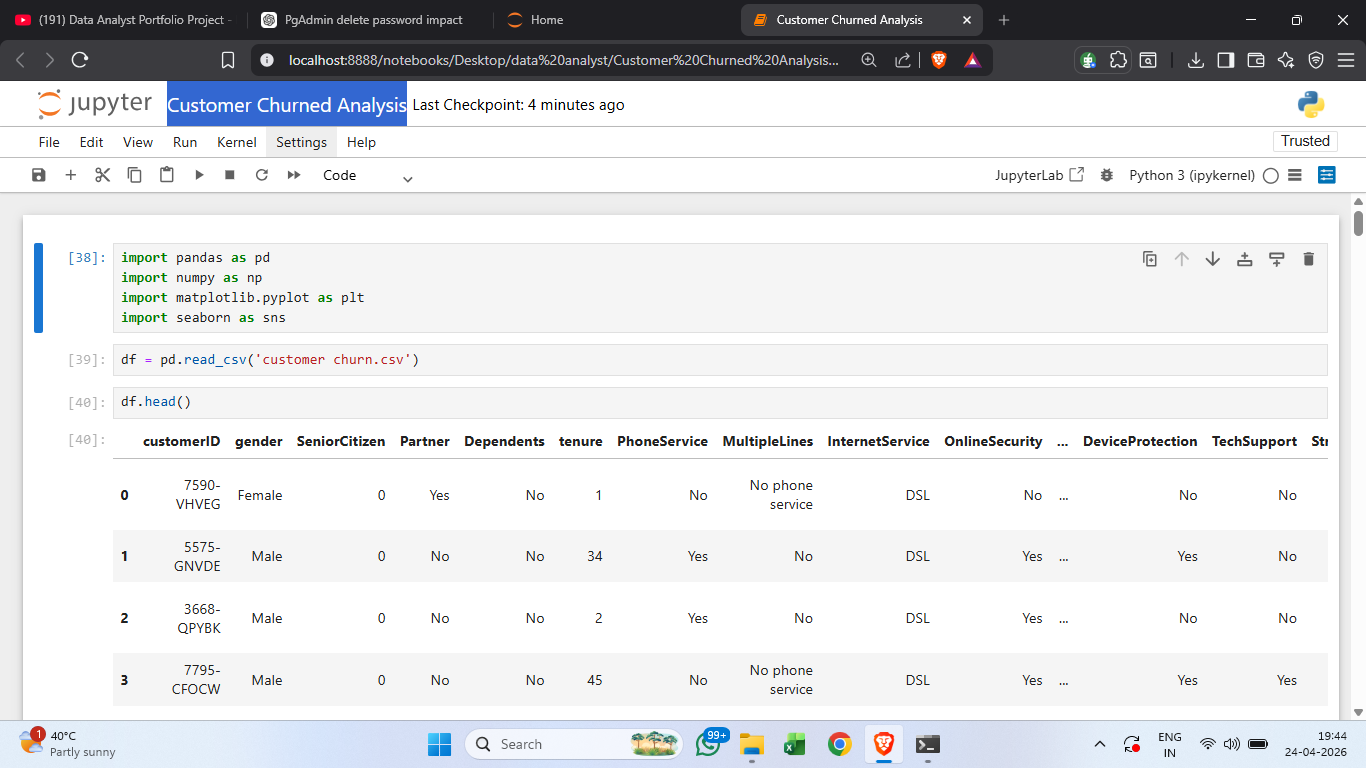1366x768 pixels.
Task: Open the cell type Code dropdown
Action: (x=367, y=176)
